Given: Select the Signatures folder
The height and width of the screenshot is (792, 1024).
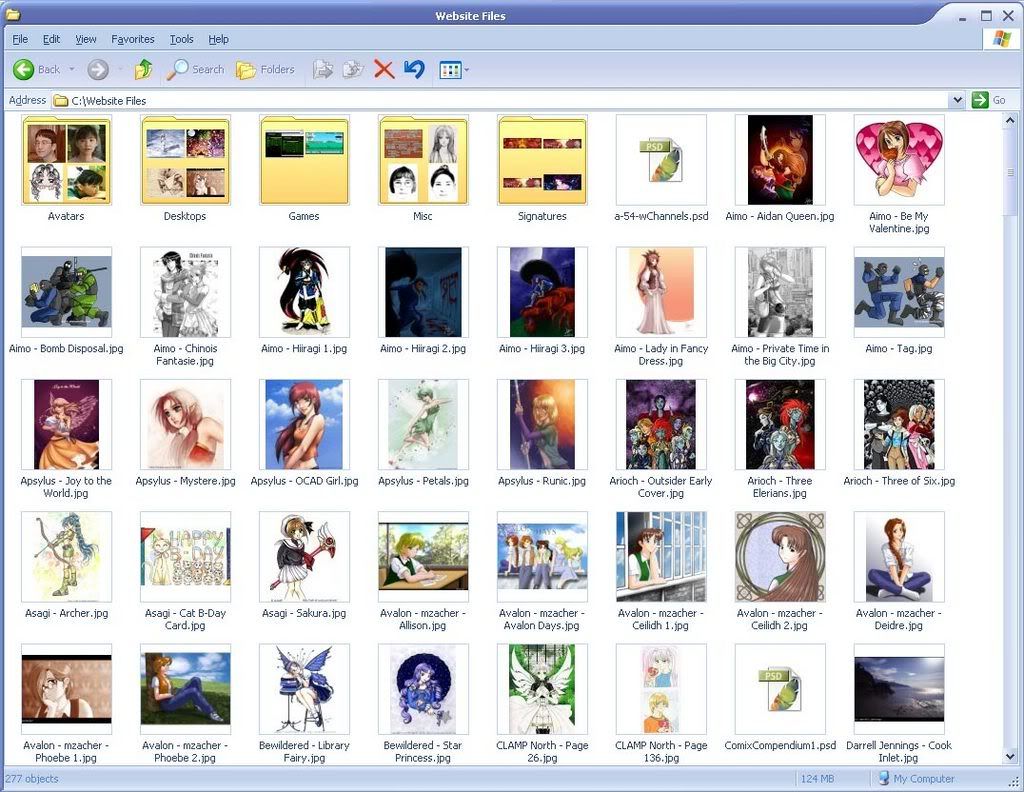Looking at the screenshot, I should 542,160.
